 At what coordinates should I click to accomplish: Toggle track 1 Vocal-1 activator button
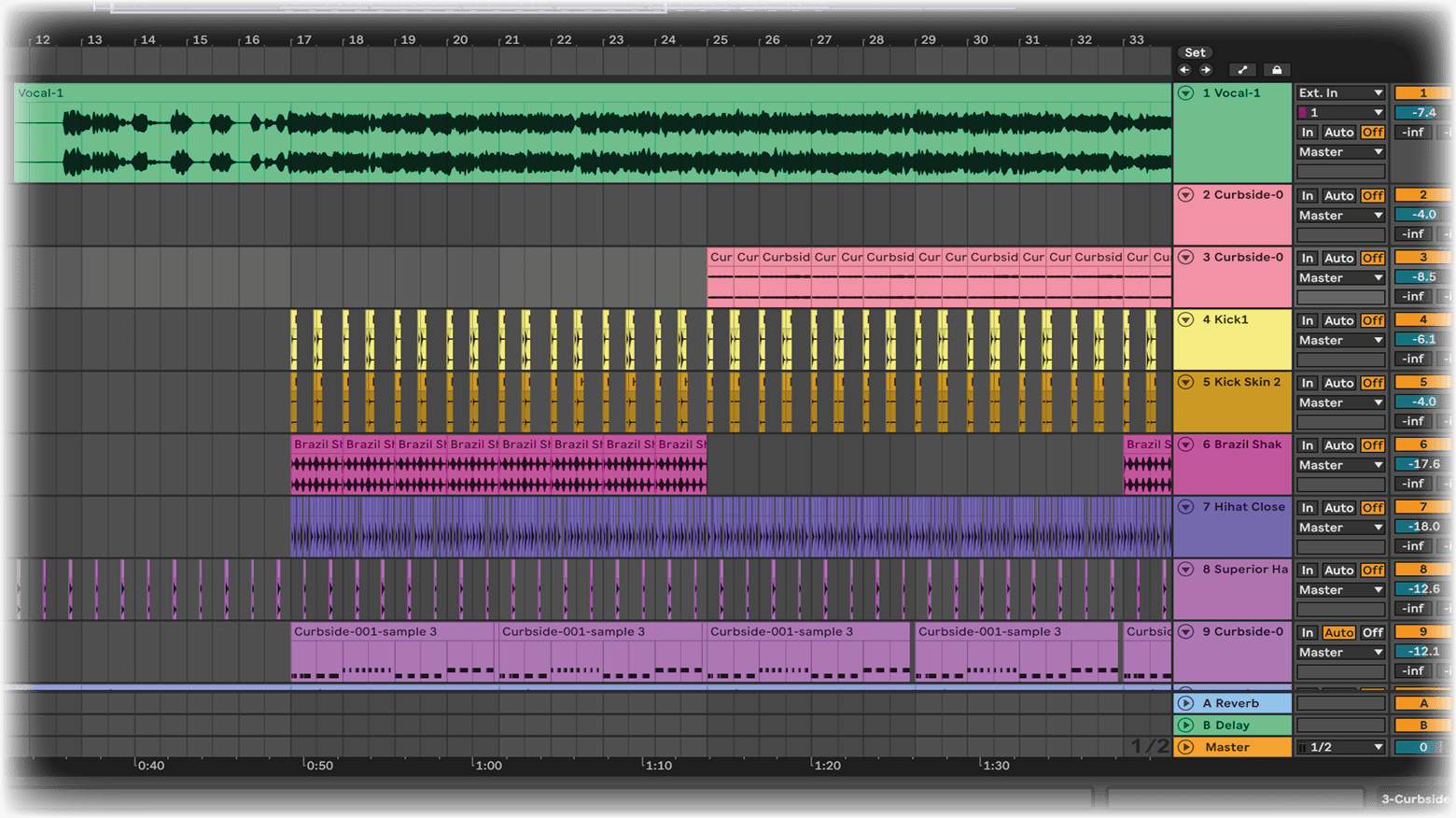[1422, 92]
